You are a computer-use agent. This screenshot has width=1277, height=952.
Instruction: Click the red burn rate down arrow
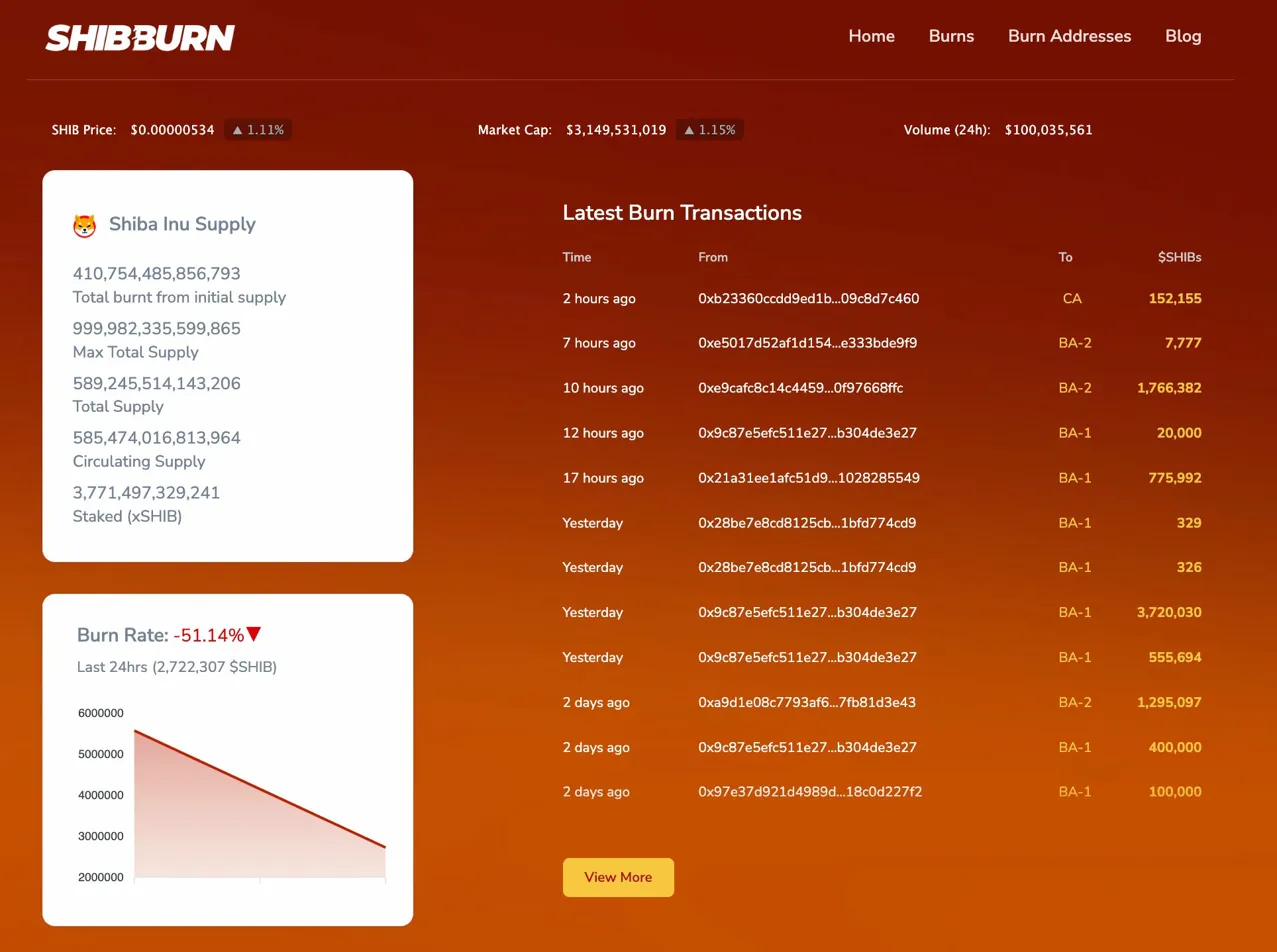point(254,635)
